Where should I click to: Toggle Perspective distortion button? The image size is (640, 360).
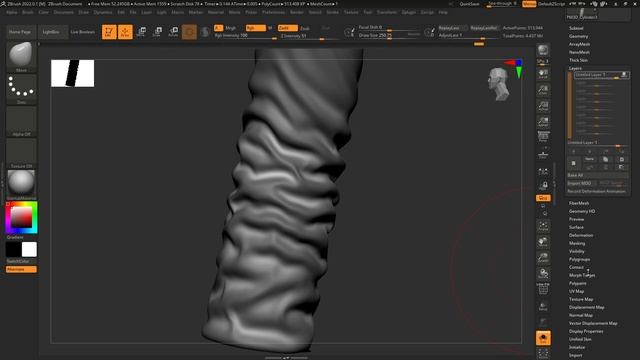[543, 137]
